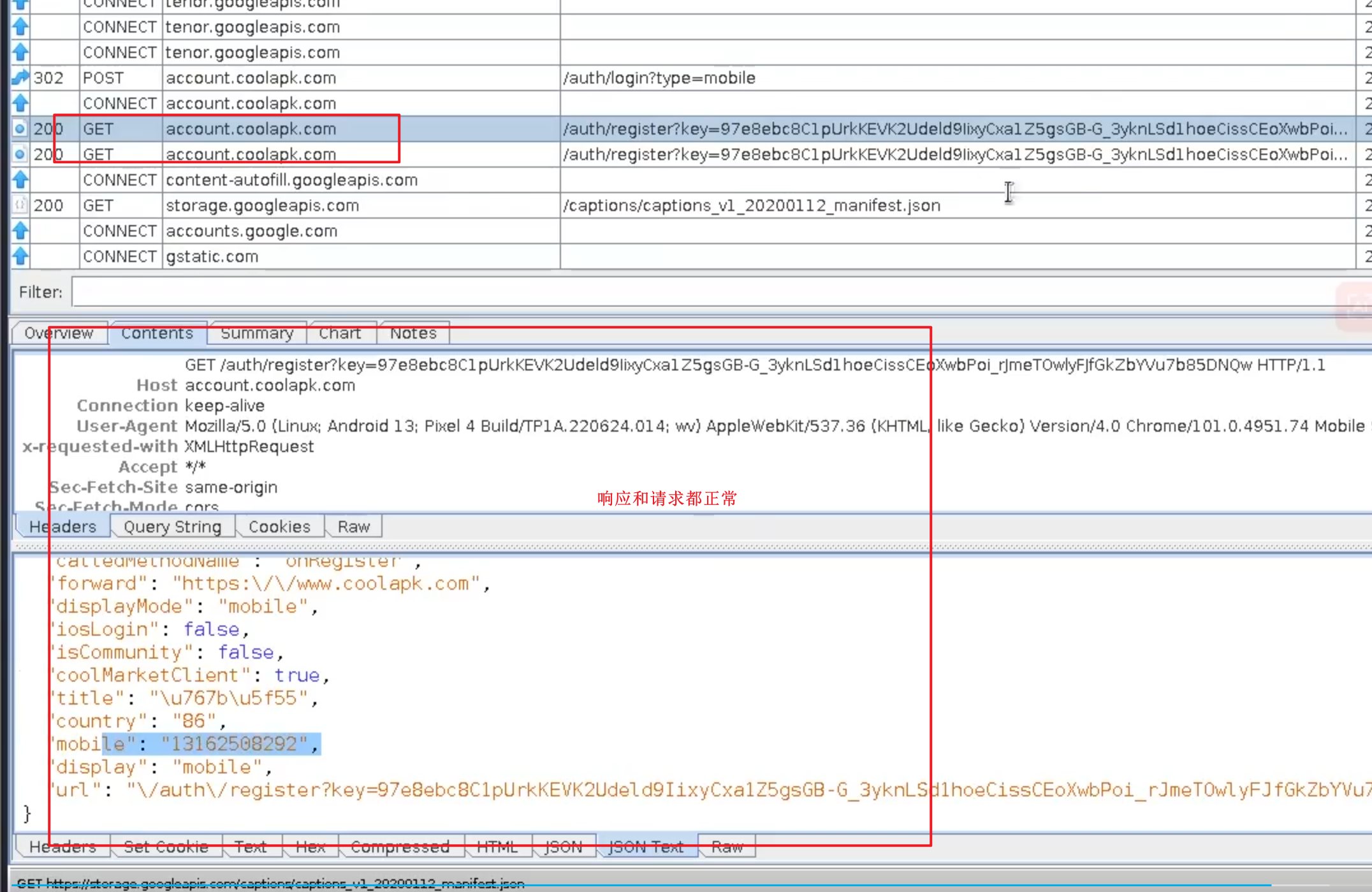
Task: Click the highlighted mobile number value 13162508292
Action: pyautogui.click(x=233, y=743)
